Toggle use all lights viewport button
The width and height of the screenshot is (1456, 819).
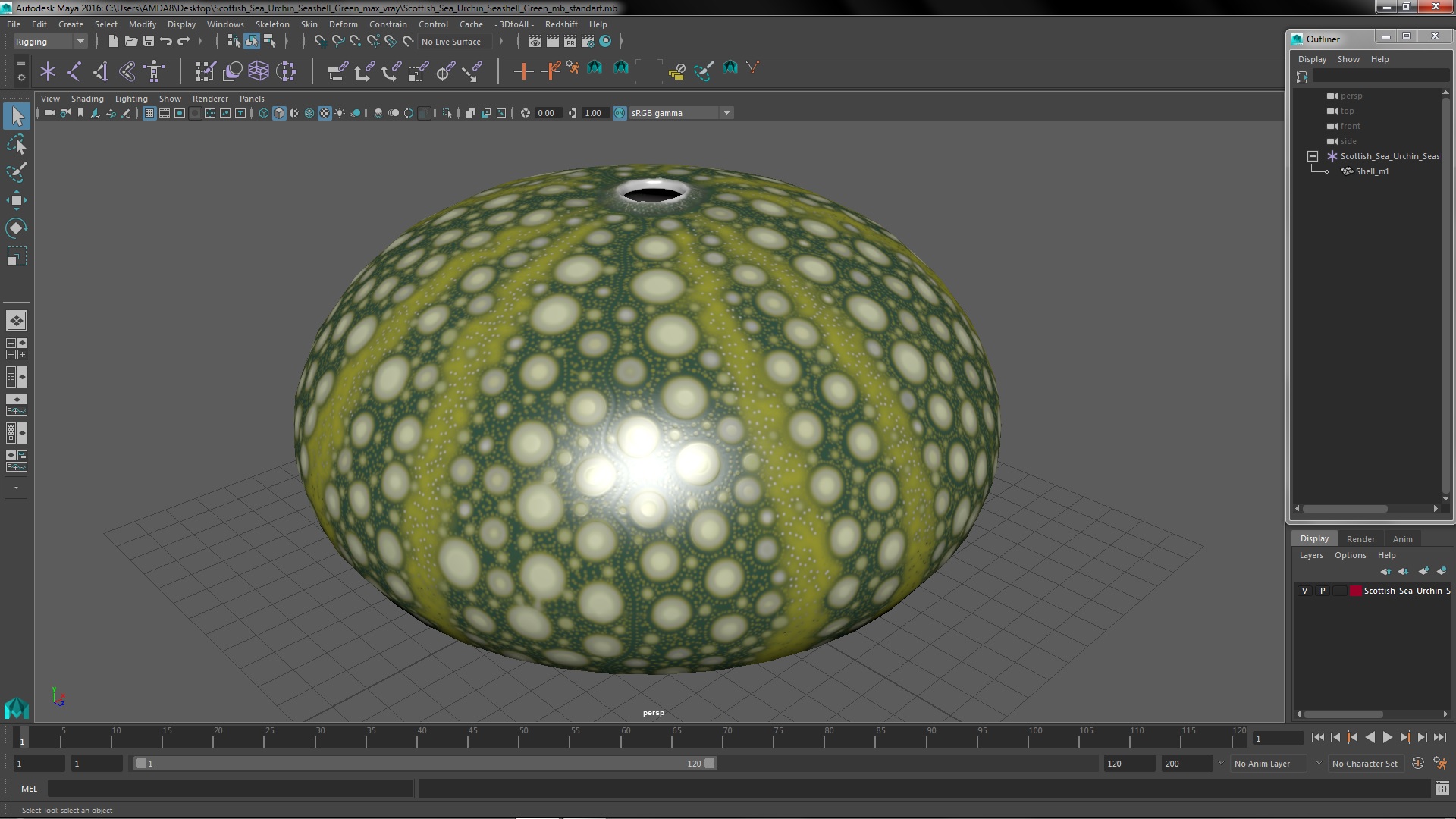tap(340, 113)
